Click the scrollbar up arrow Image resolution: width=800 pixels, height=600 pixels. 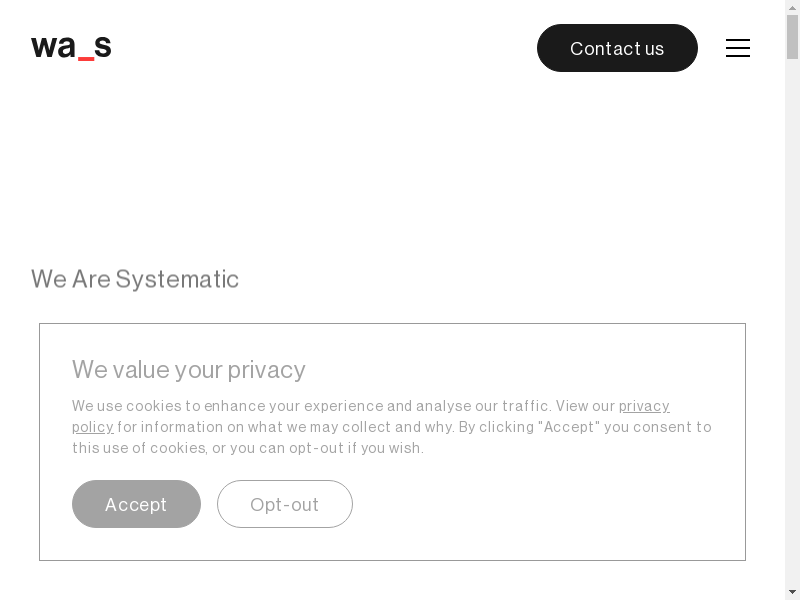[x=792, y=8]
